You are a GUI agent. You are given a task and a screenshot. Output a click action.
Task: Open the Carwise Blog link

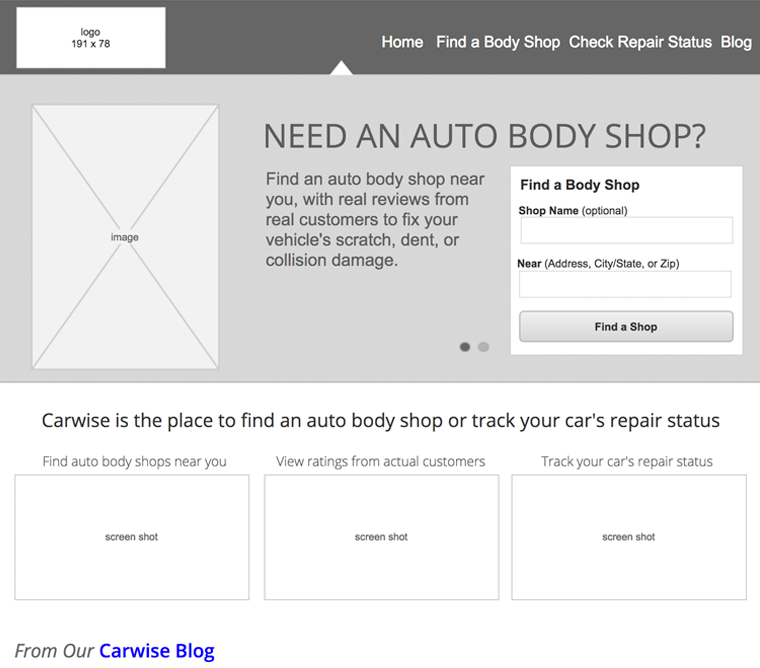coord(157,651)
